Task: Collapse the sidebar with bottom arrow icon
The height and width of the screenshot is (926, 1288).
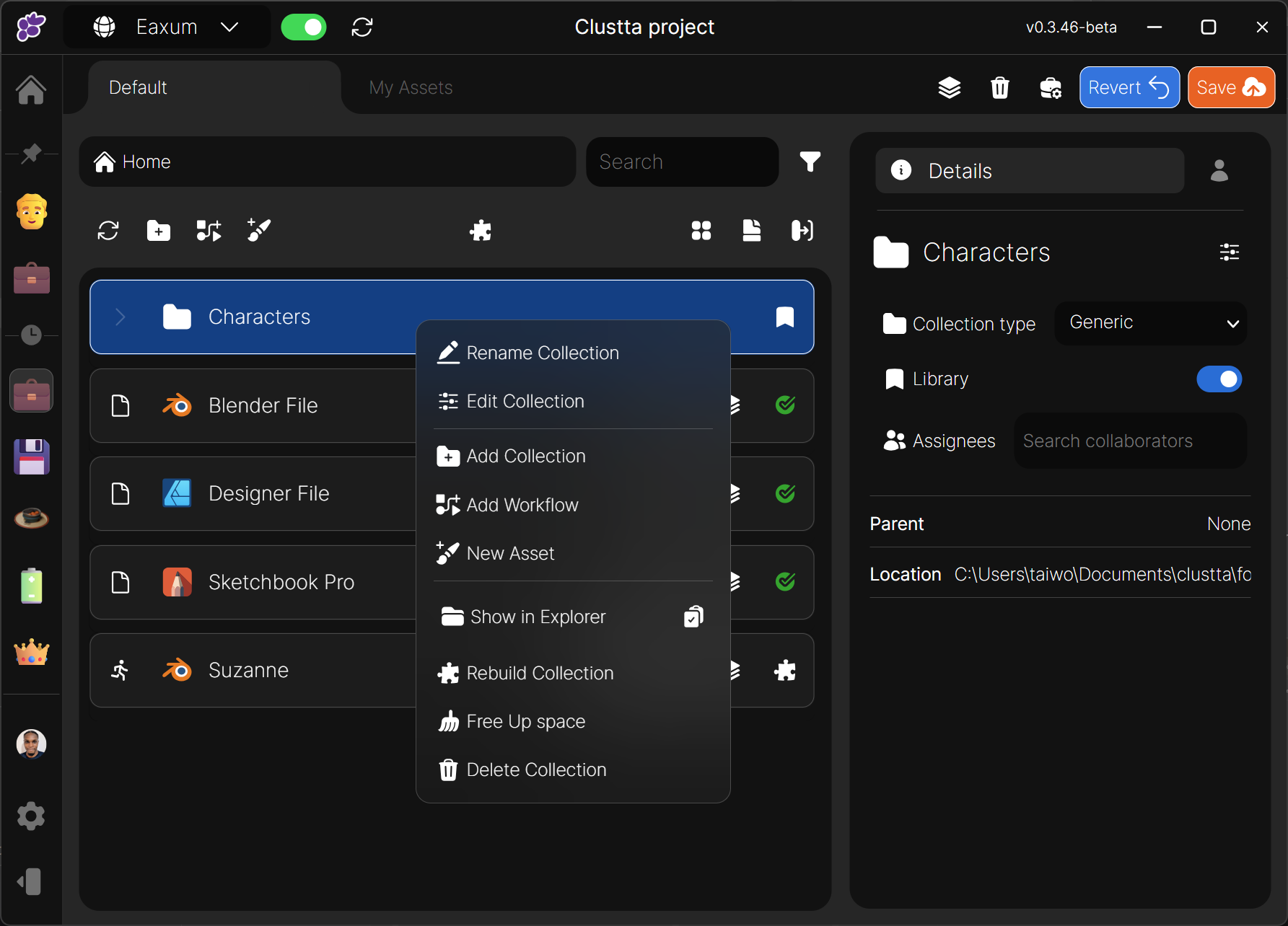Action: click(x=30, y=881)
